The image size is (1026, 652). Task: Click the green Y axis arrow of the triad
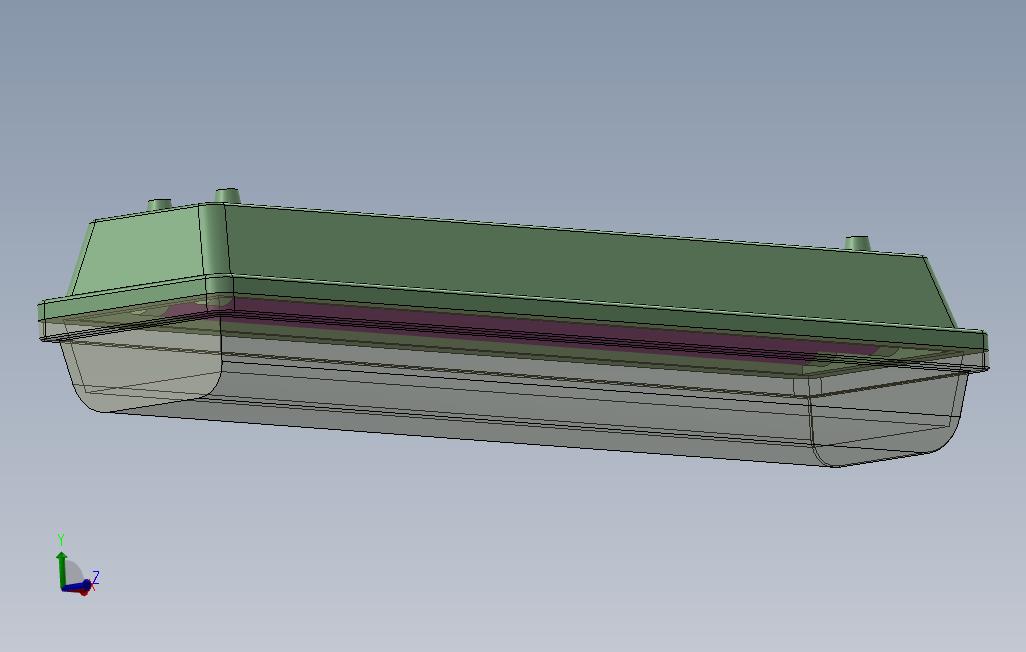(62, 568)
